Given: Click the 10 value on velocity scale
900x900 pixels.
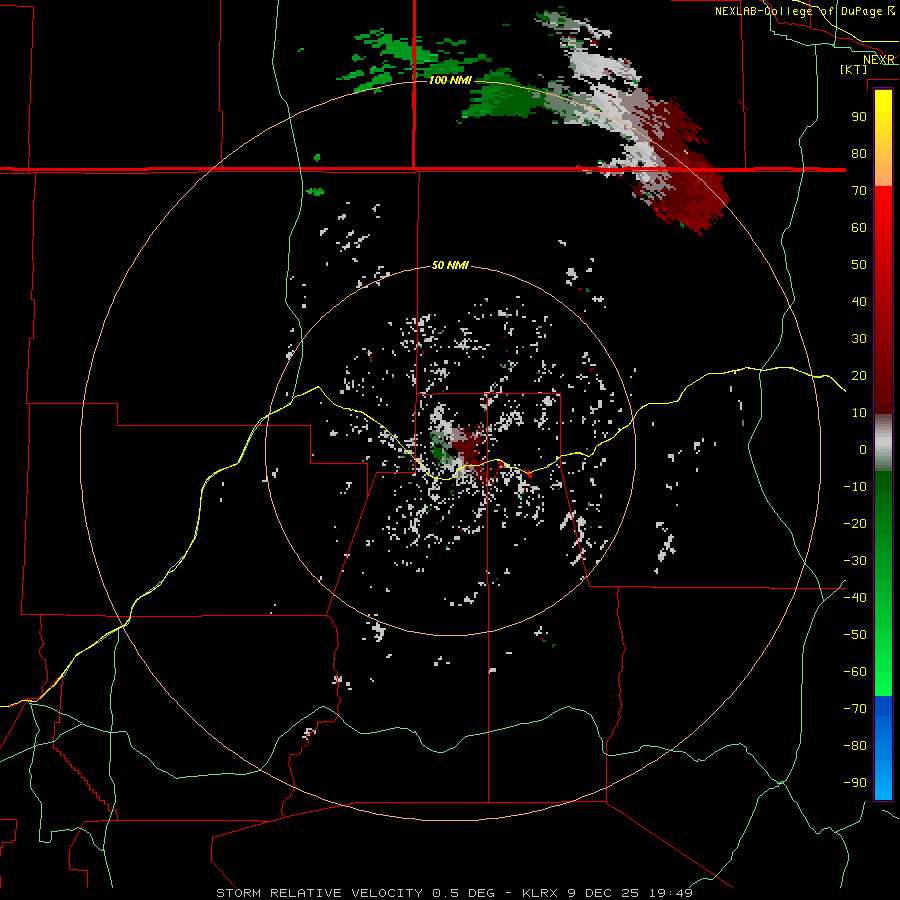Looking at the screenshot, I should [x=859, y=413].
